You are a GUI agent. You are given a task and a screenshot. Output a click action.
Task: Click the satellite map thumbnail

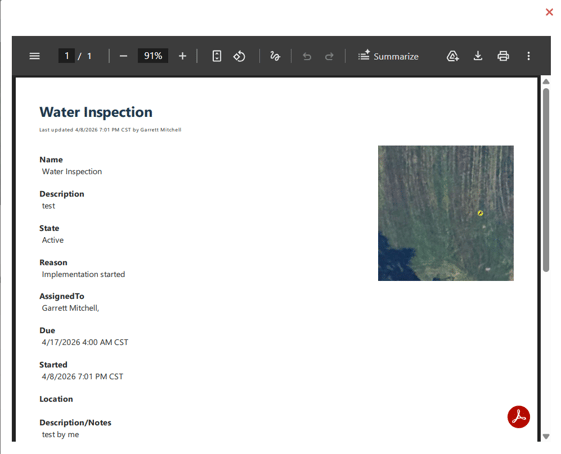(446, 213)
